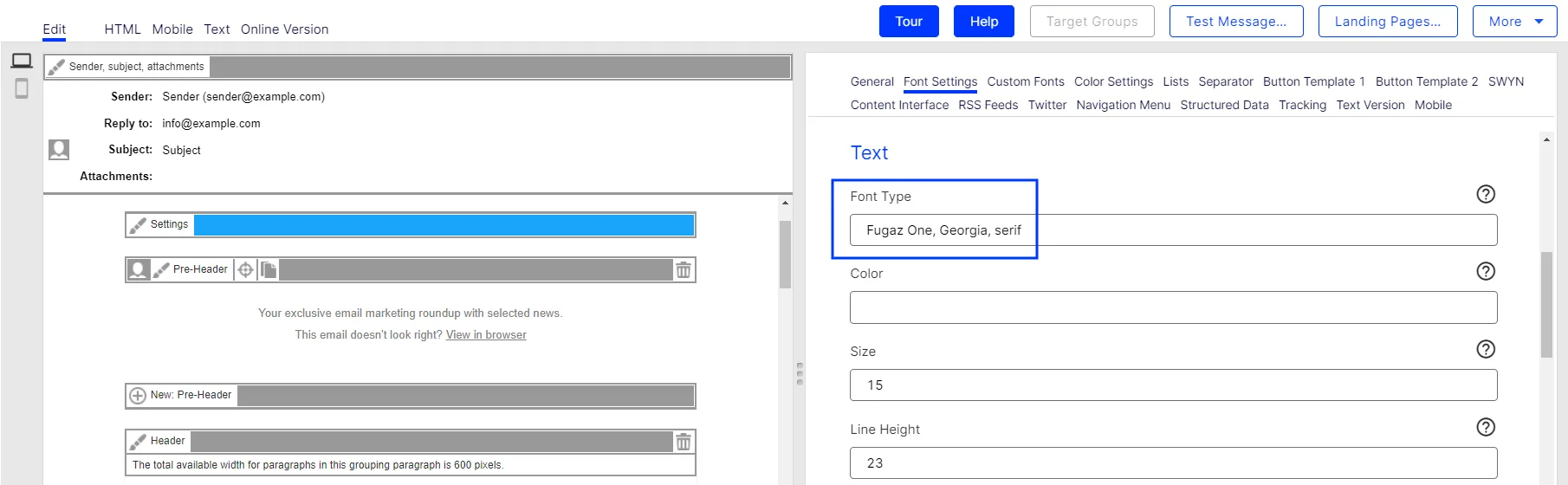Open the Content Interface tab
The image size is (1568, 485).
tap(899, 105)
